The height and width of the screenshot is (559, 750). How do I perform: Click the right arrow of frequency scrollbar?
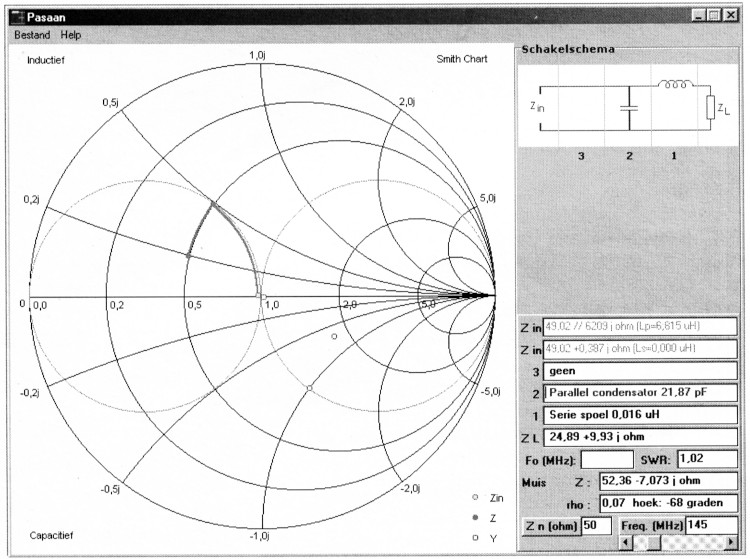[x=730, y=542]
